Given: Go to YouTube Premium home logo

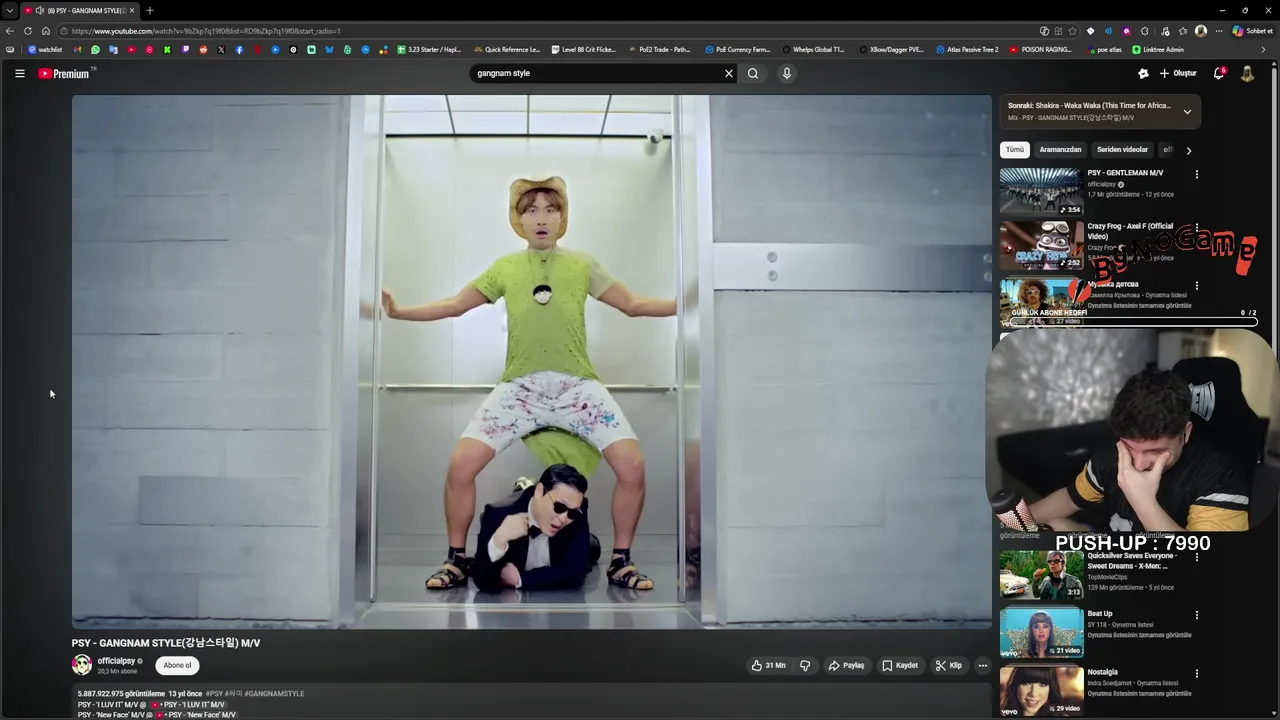Looking at the screenshot, I should click(66, 73).
